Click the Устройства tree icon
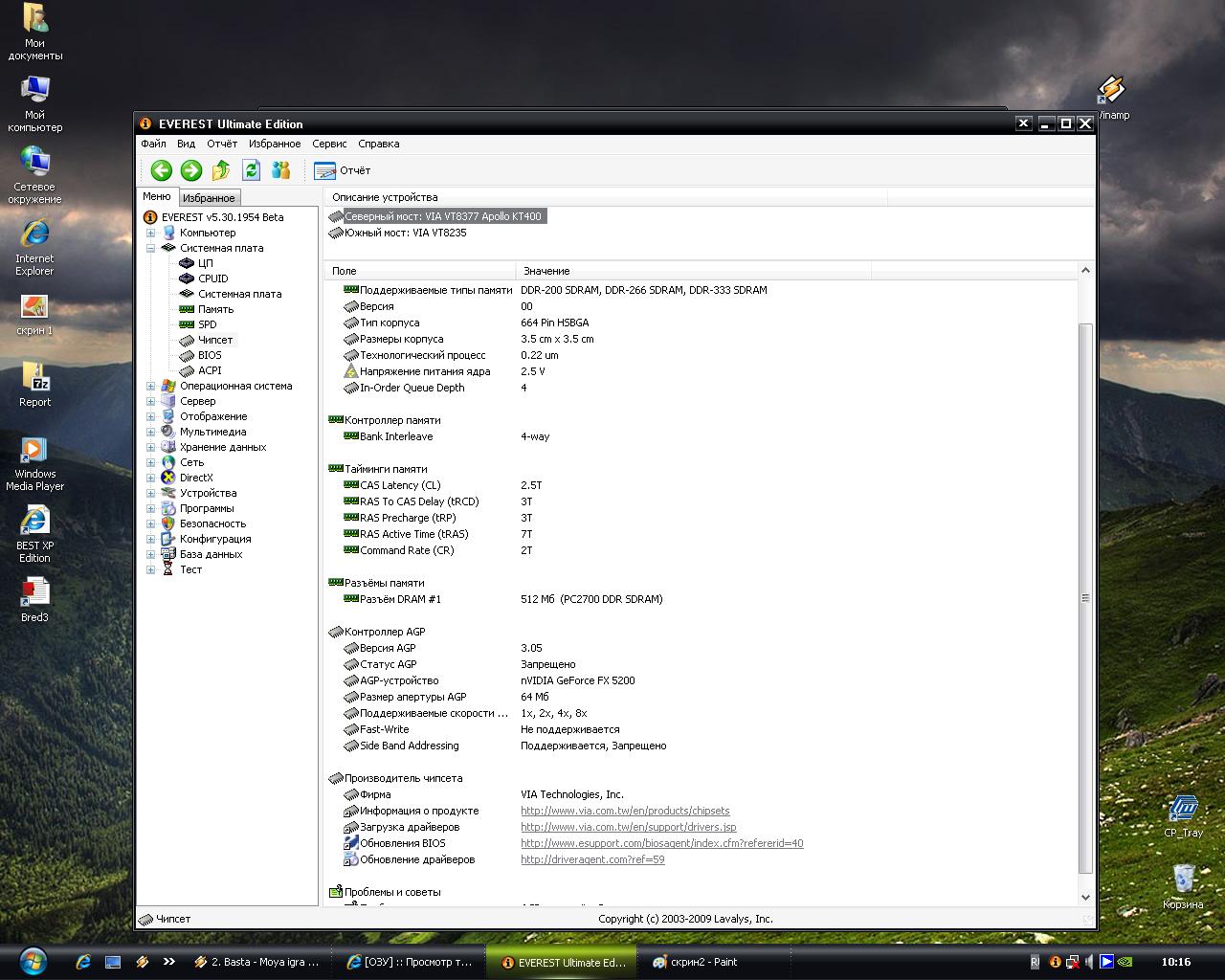This screenshot has width=1225, height=980. click(x=168, y=493)
